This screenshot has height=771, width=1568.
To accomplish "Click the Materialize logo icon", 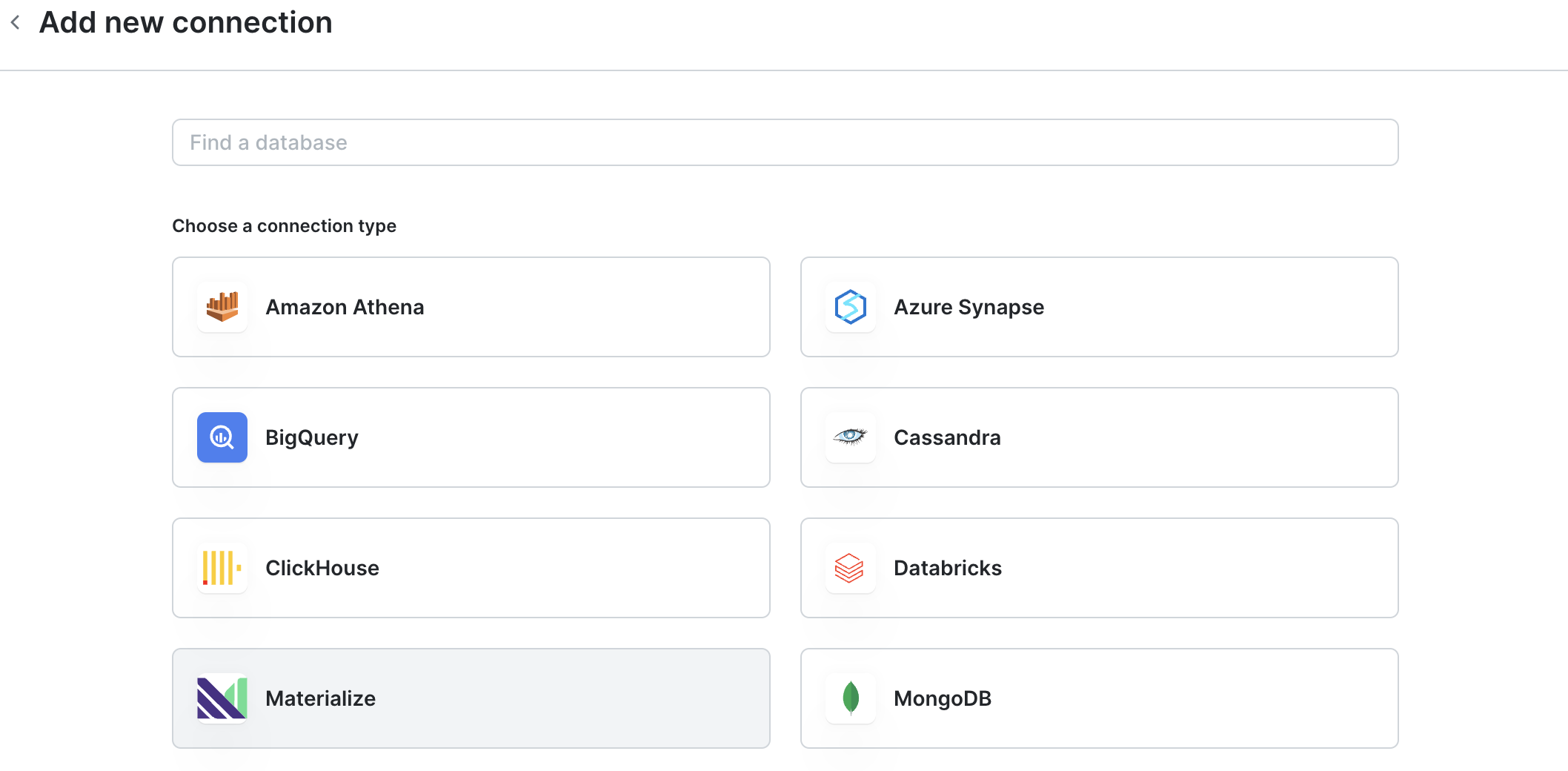I will point(222,698).
